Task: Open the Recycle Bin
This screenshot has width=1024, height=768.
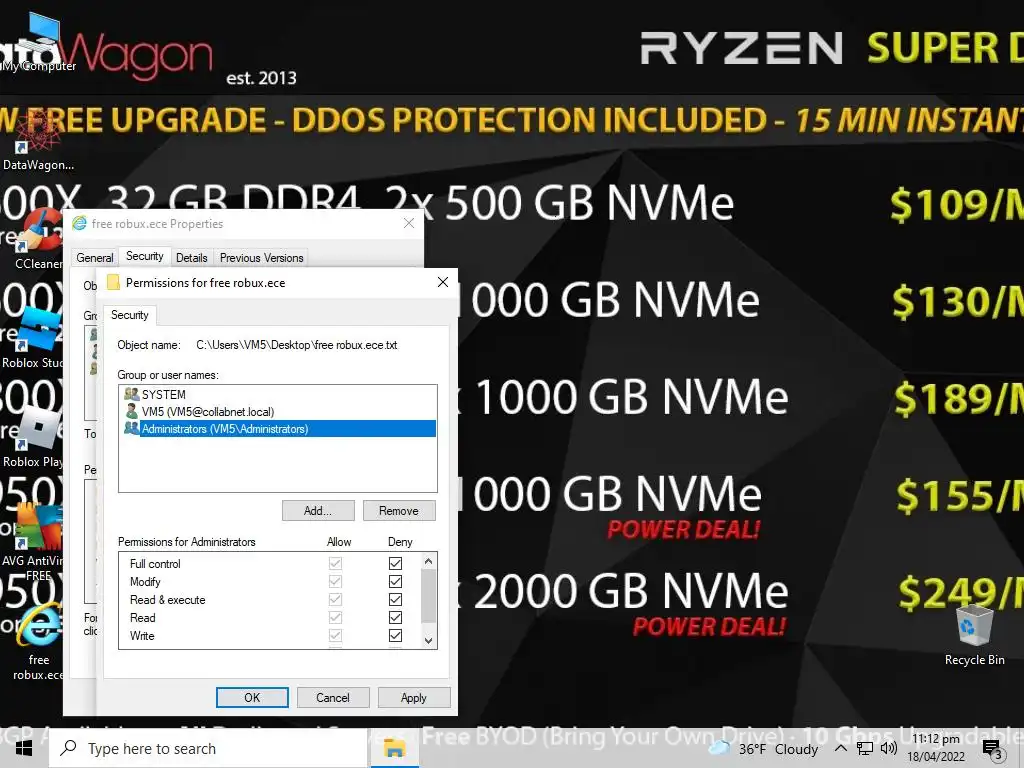Action: click(974, 635)
